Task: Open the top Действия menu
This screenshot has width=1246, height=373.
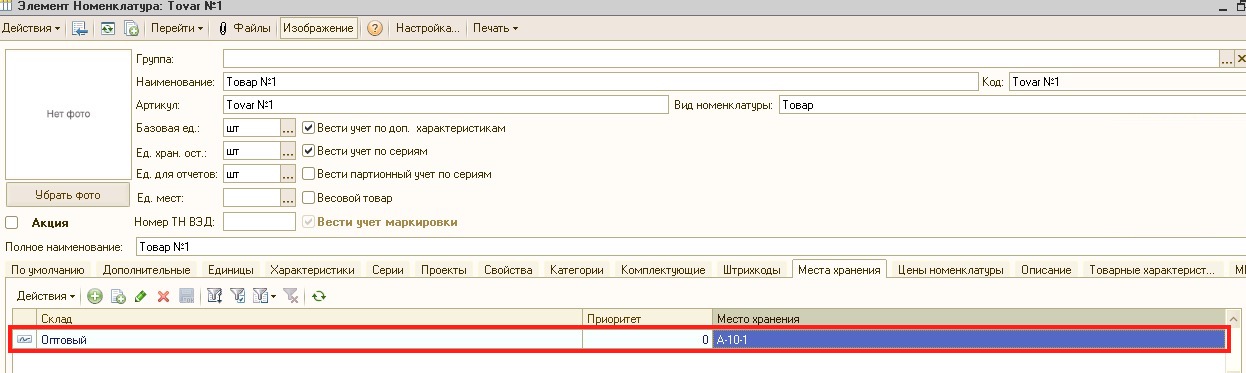Action: coord(31,28)
